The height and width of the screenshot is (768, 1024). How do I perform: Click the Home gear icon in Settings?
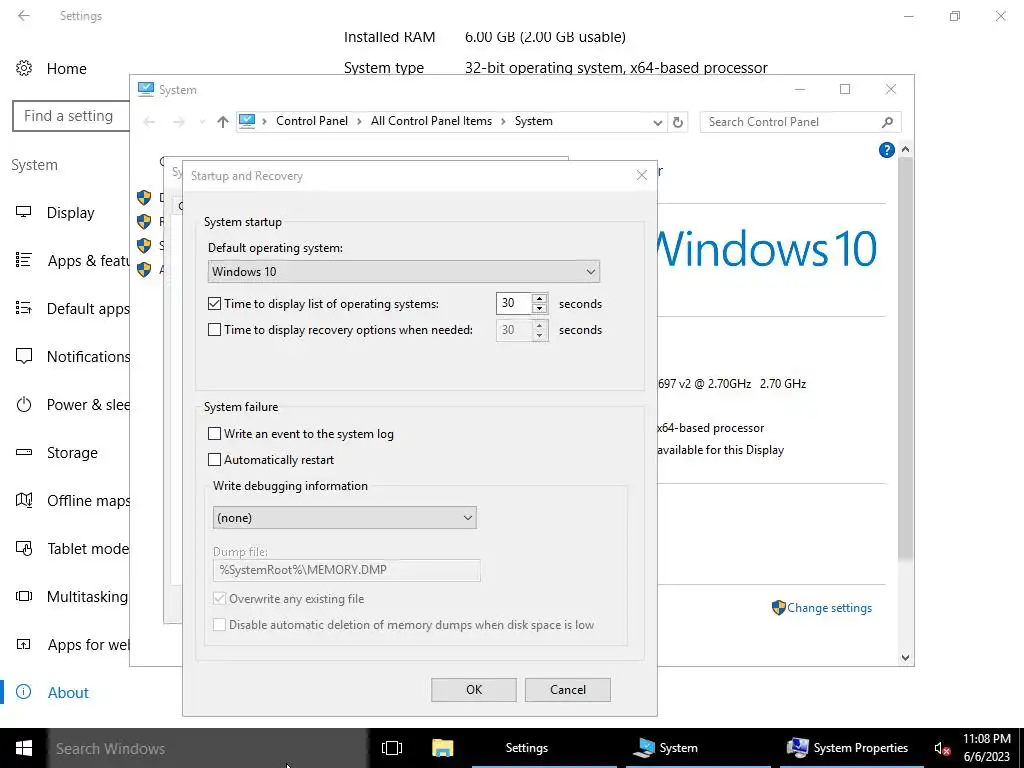coord(24,68)
